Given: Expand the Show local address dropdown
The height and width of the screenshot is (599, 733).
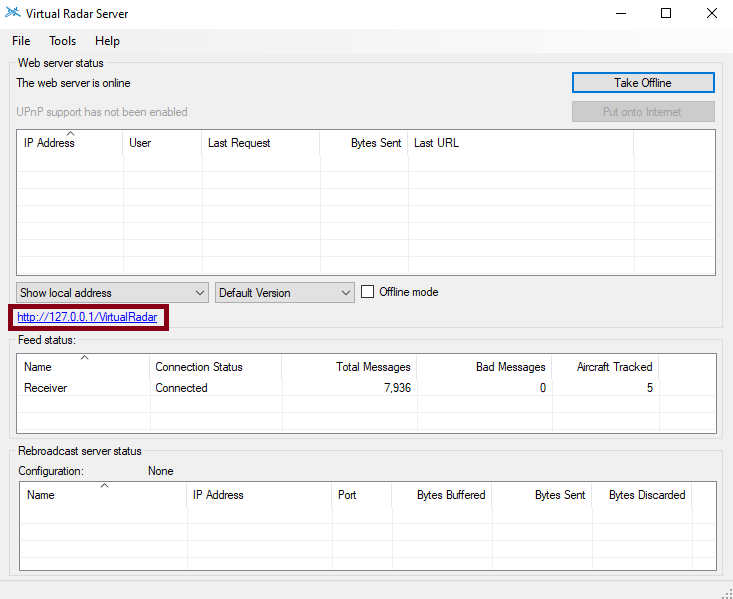Looking at the screenshot, I should (112, 293).
